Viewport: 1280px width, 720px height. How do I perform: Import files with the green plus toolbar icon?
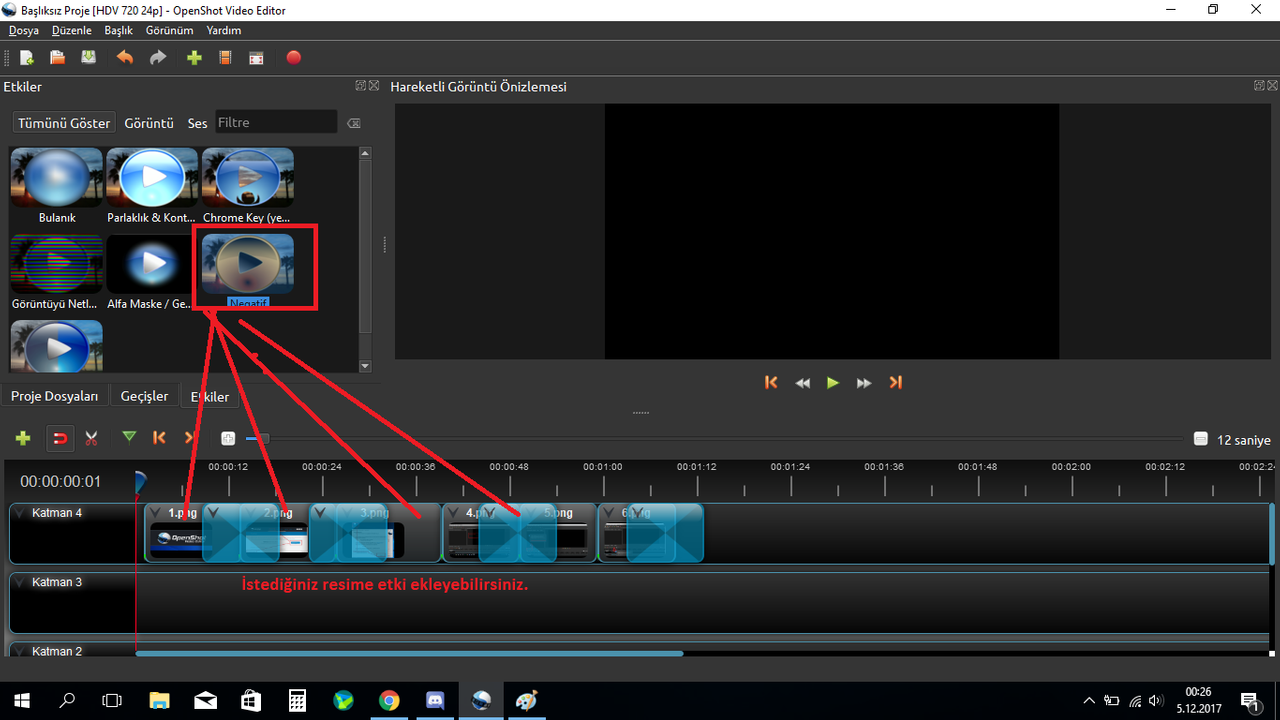coord(194,58)
